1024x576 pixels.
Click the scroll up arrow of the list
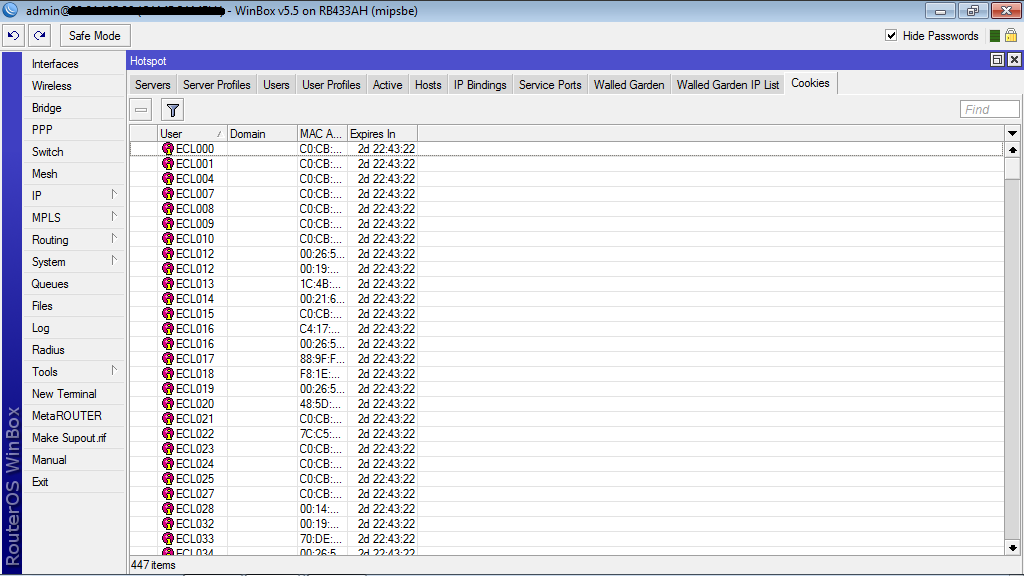(1012, 150)
